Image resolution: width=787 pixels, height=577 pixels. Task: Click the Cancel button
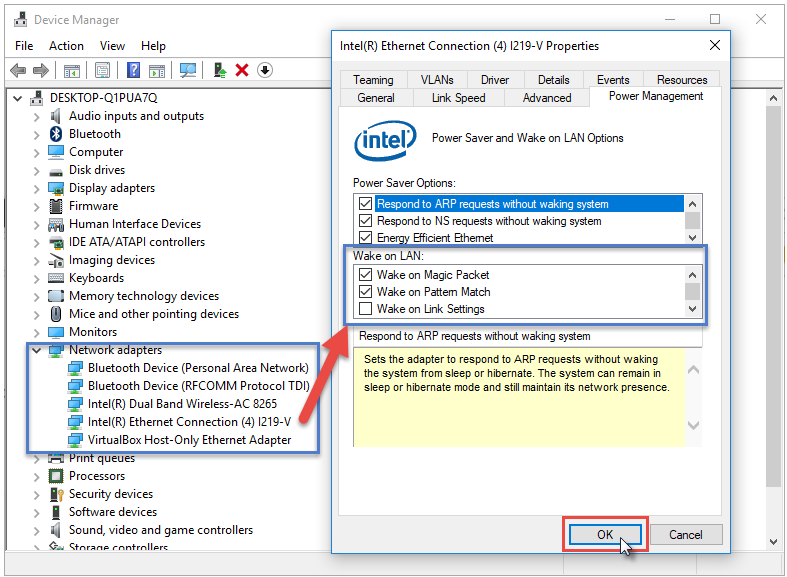[686, 534]
